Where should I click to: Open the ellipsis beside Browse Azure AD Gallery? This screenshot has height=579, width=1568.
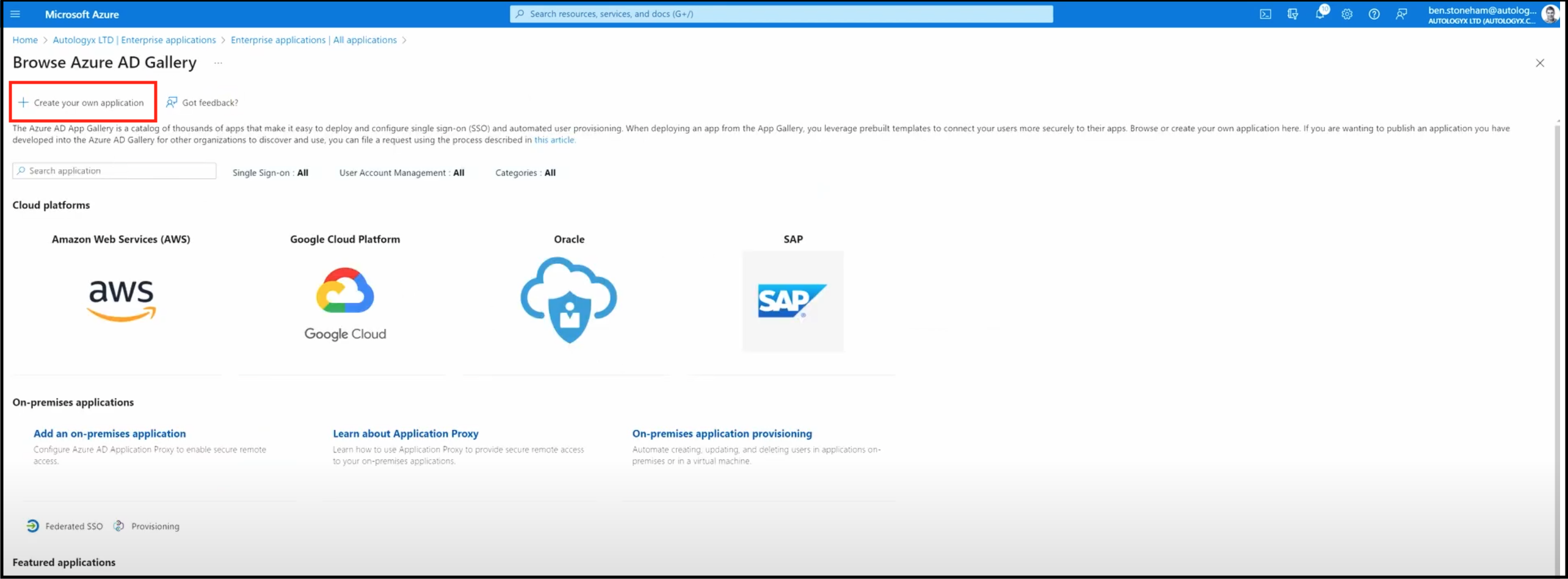pos(218,63)
